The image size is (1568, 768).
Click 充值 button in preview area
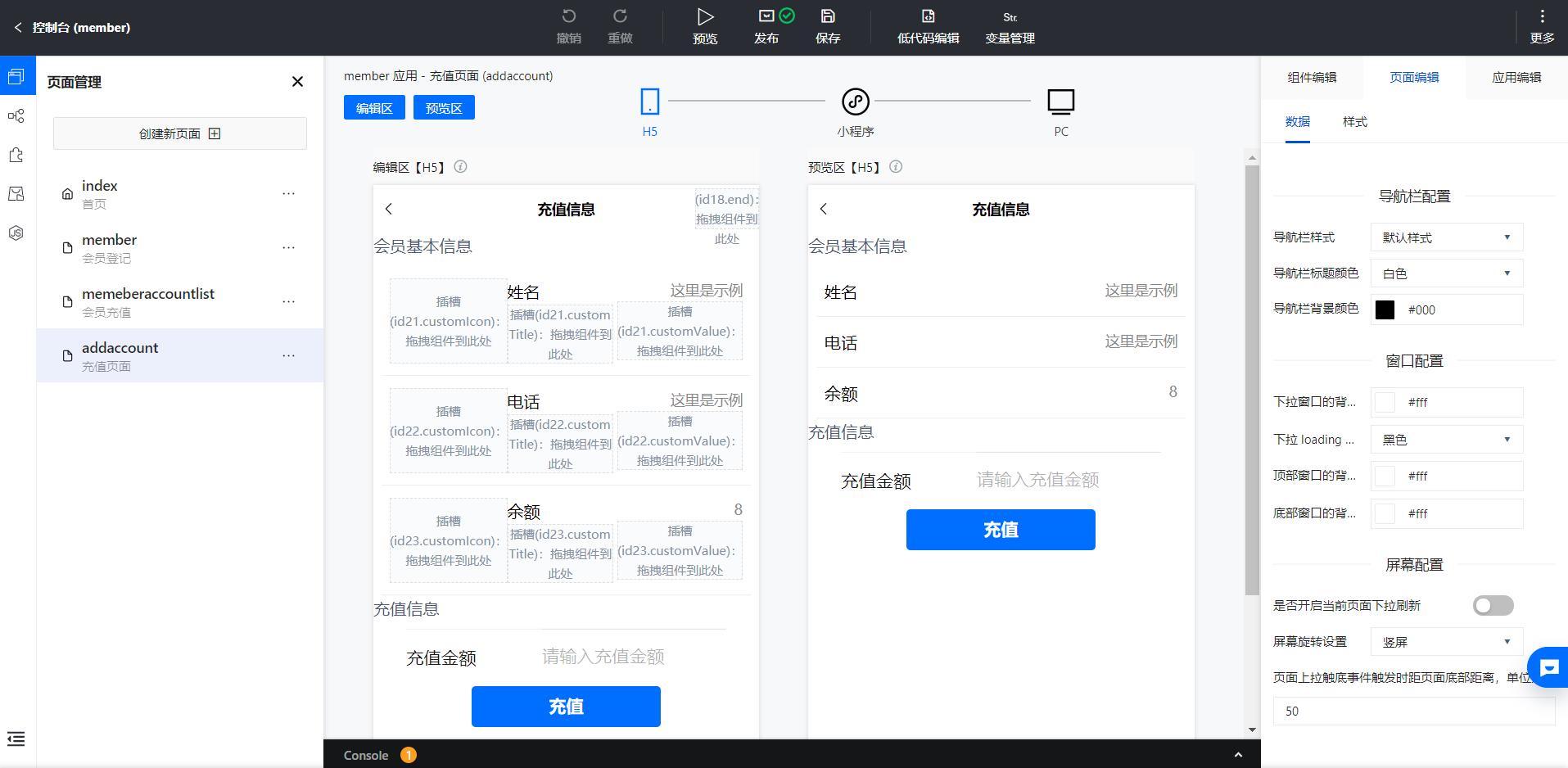(x=1001, y=530)
